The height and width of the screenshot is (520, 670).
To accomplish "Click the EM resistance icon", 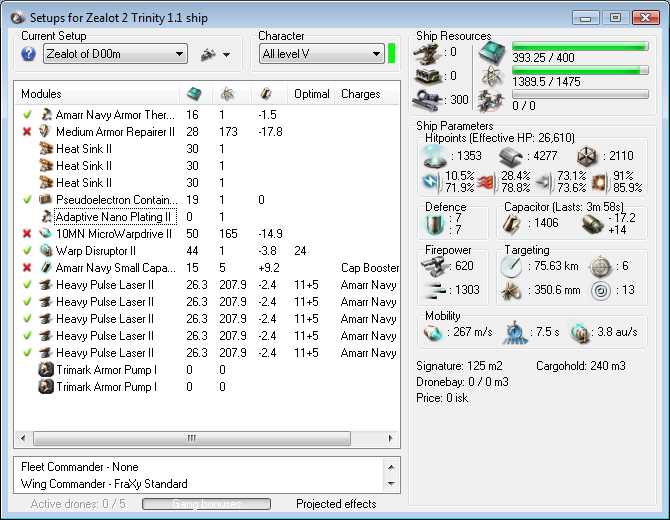I will pos(431,182).
